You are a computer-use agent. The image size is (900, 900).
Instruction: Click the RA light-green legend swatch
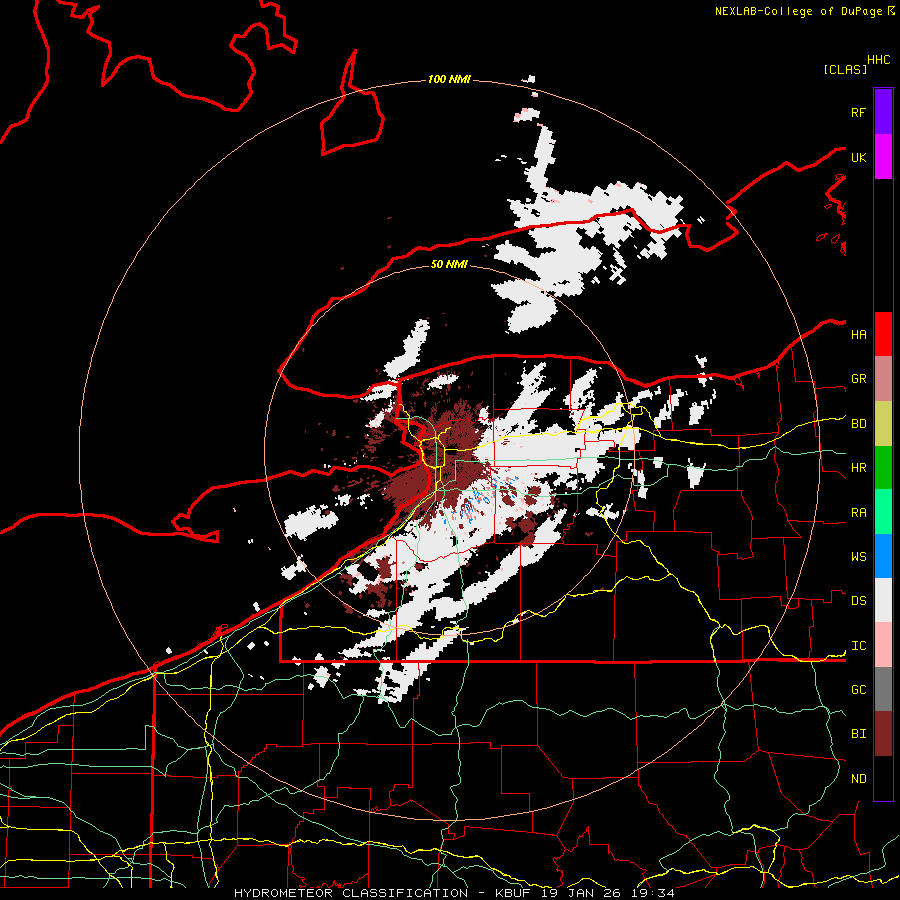883,512
